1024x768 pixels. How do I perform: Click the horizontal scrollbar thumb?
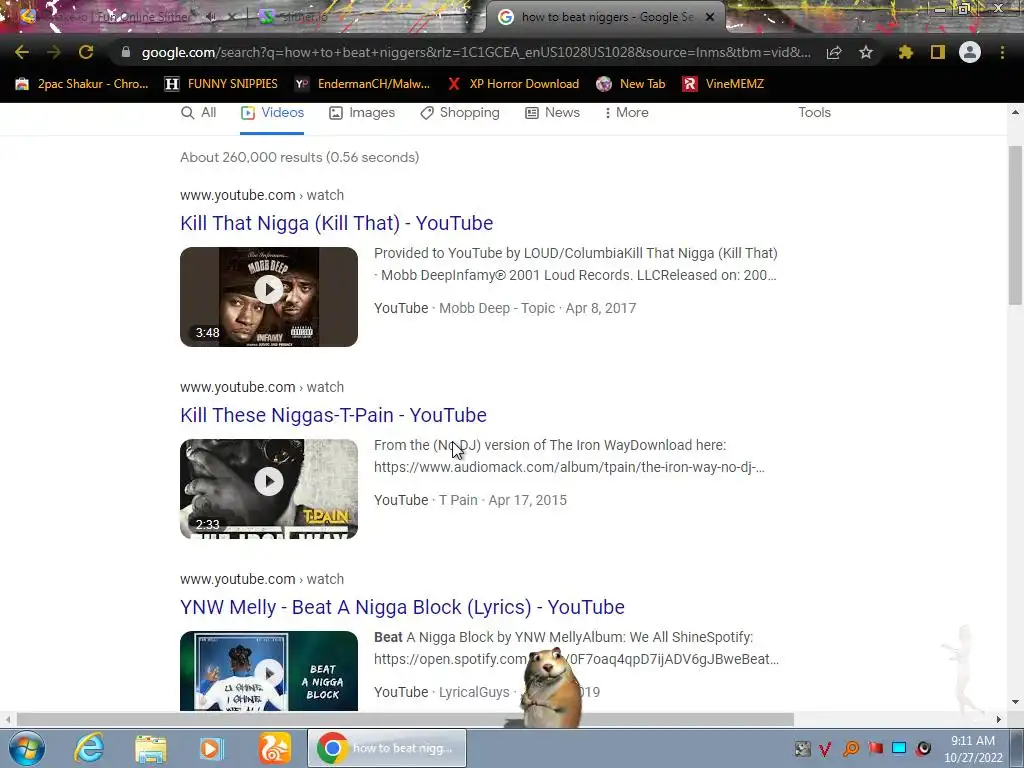click(x=405, y=719)
